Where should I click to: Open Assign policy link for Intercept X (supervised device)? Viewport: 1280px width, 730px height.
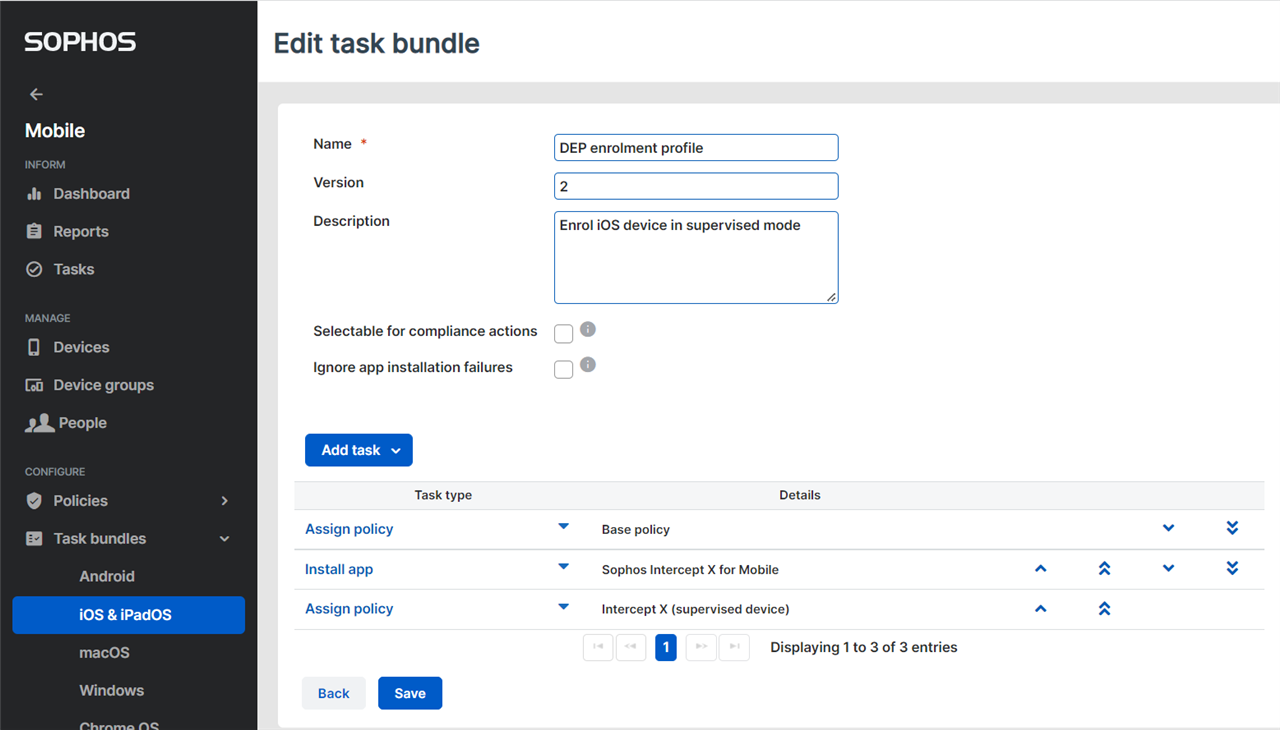pyautogui.click(x=349, y=609)
